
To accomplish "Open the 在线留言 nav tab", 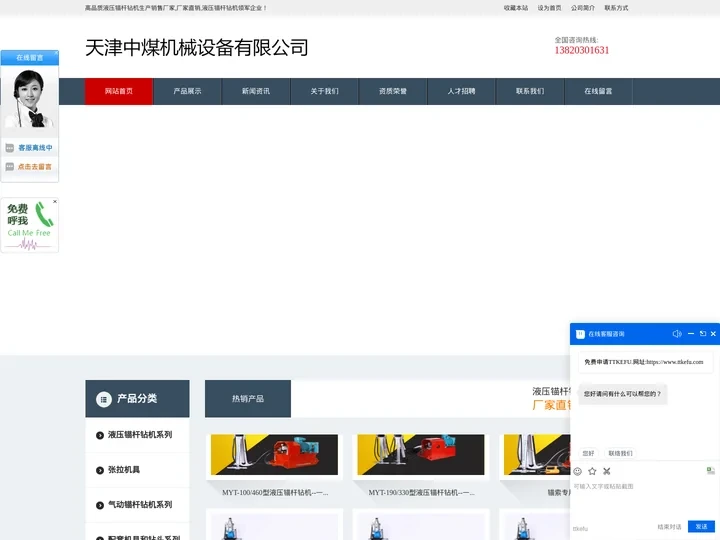I will (598, 91).
